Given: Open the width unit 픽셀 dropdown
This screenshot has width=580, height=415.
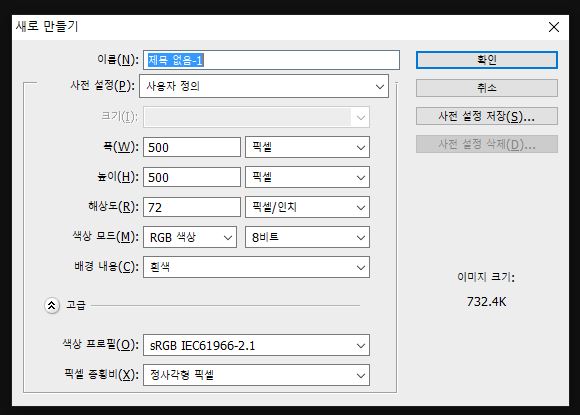Looking at the screenshot, I should (x=307, y=147).
